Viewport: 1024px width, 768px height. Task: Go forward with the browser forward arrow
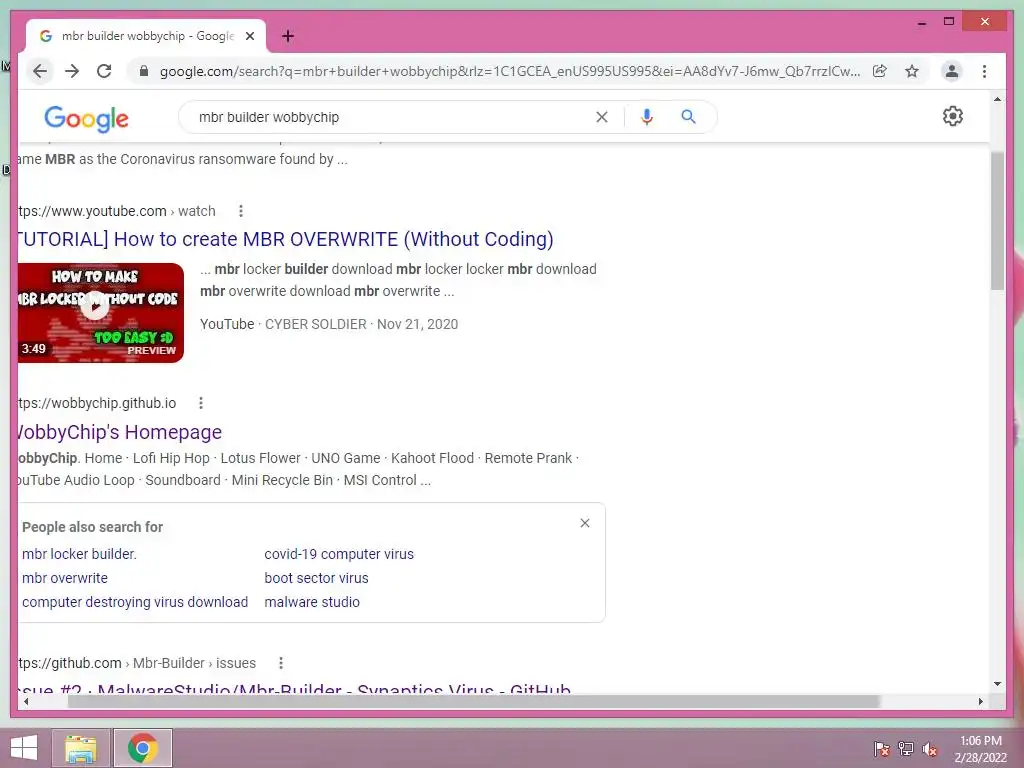tap(72, 71)
